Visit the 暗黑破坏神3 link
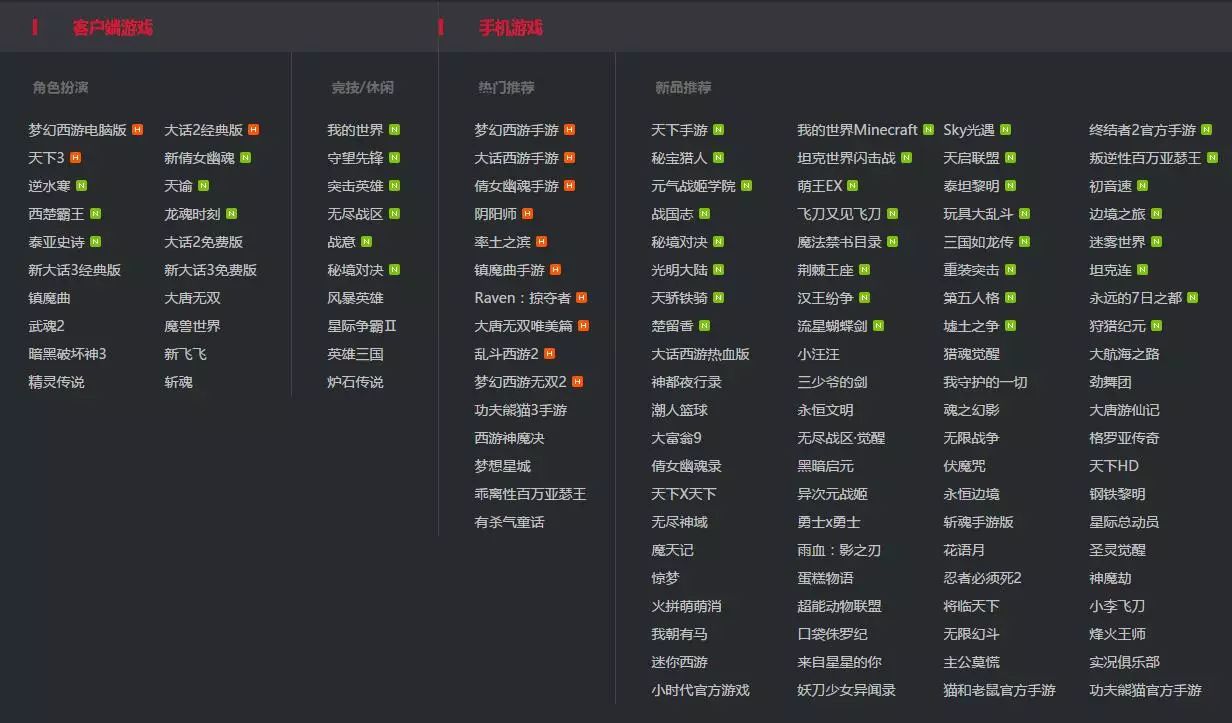The image size is (1232, 723). click(67, 354)
